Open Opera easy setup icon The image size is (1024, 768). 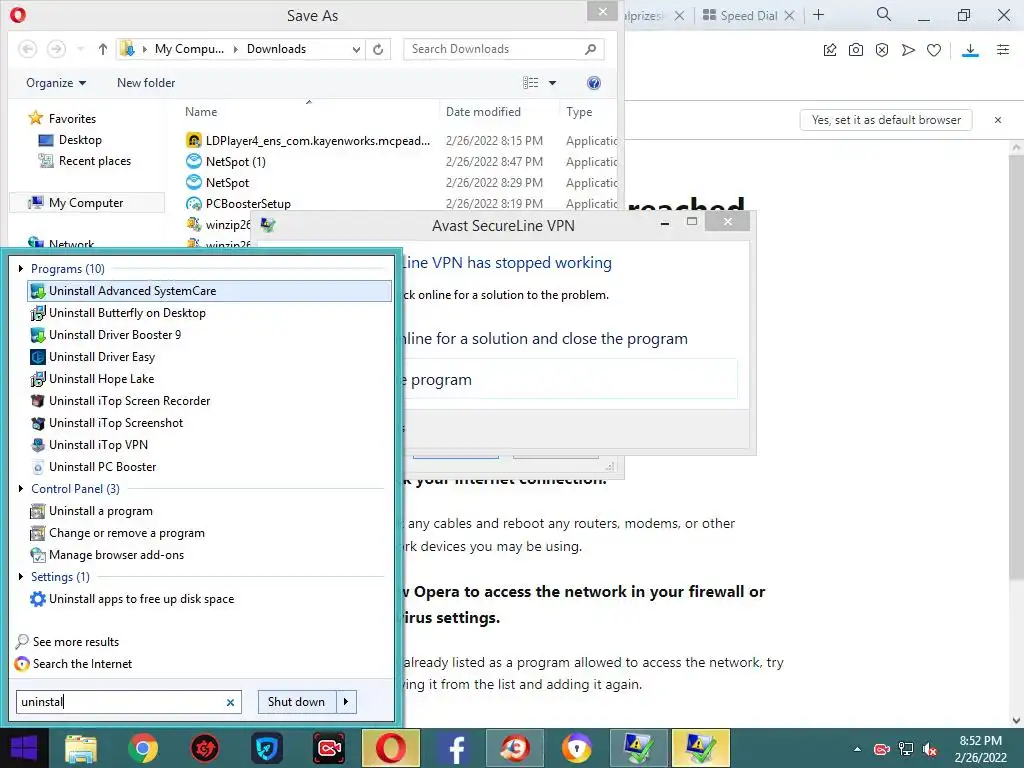tap(1003, 50)
